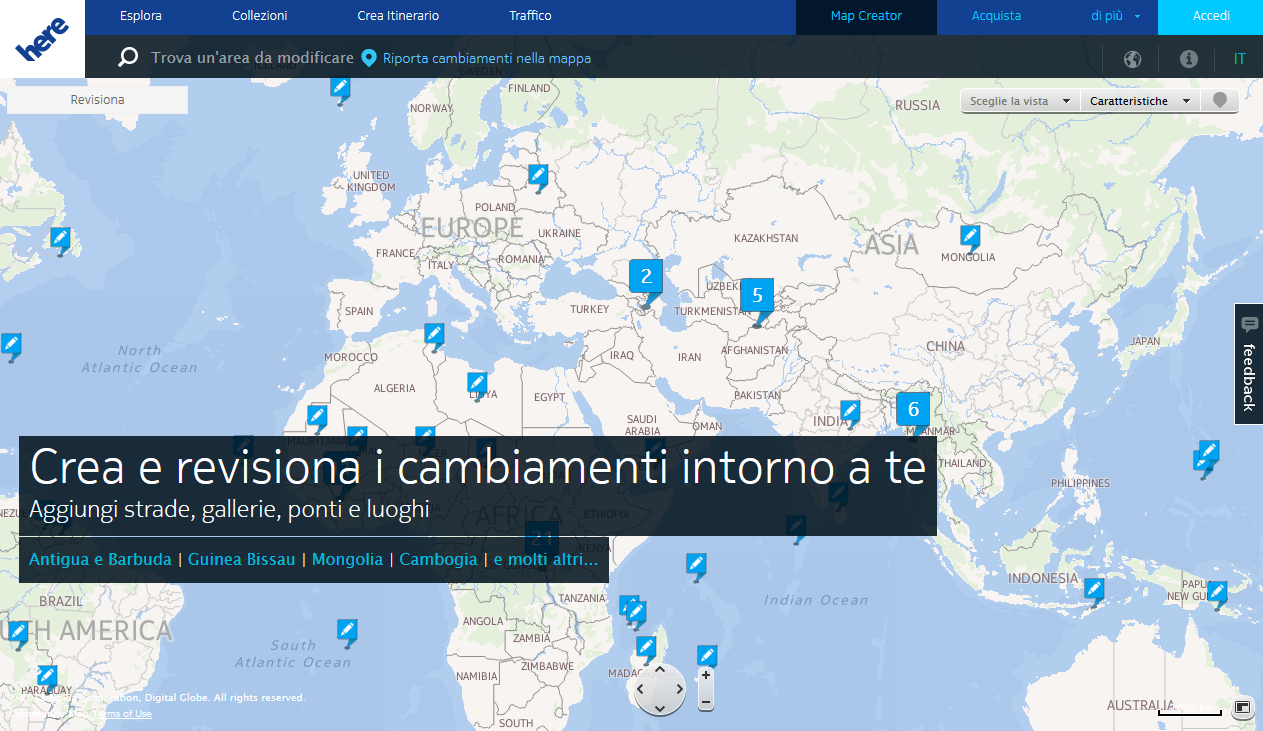This screenshot has width=1263, height=731.
Task: Zoom in with the plus button
Action: click(706, 675)
